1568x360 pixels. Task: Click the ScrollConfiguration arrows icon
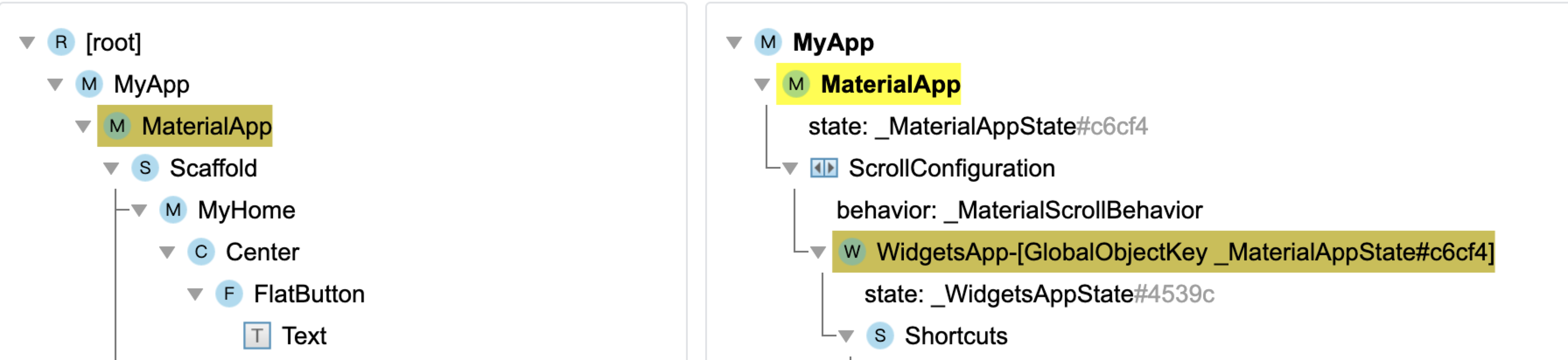[823, 168]
